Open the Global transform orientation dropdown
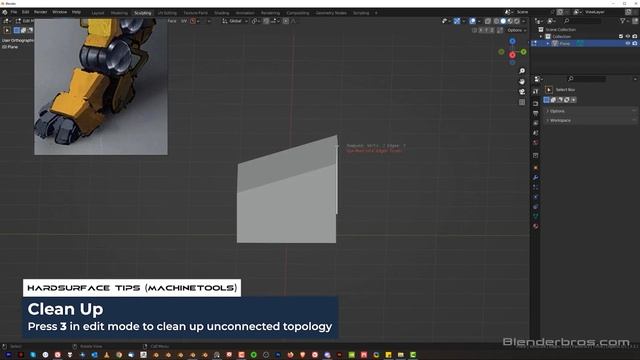 pos(235,21)
